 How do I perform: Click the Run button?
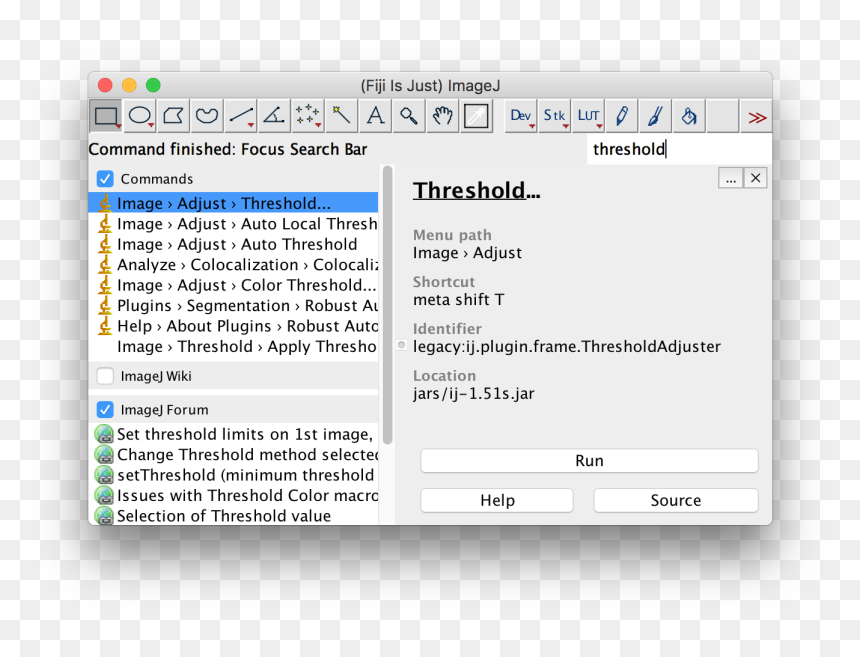click(x=589, y=461)
